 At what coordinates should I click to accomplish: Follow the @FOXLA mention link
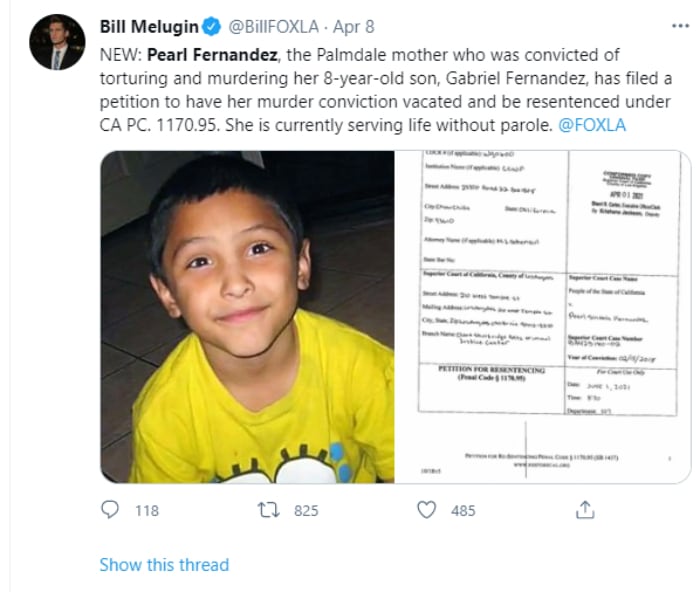[591, 126]
